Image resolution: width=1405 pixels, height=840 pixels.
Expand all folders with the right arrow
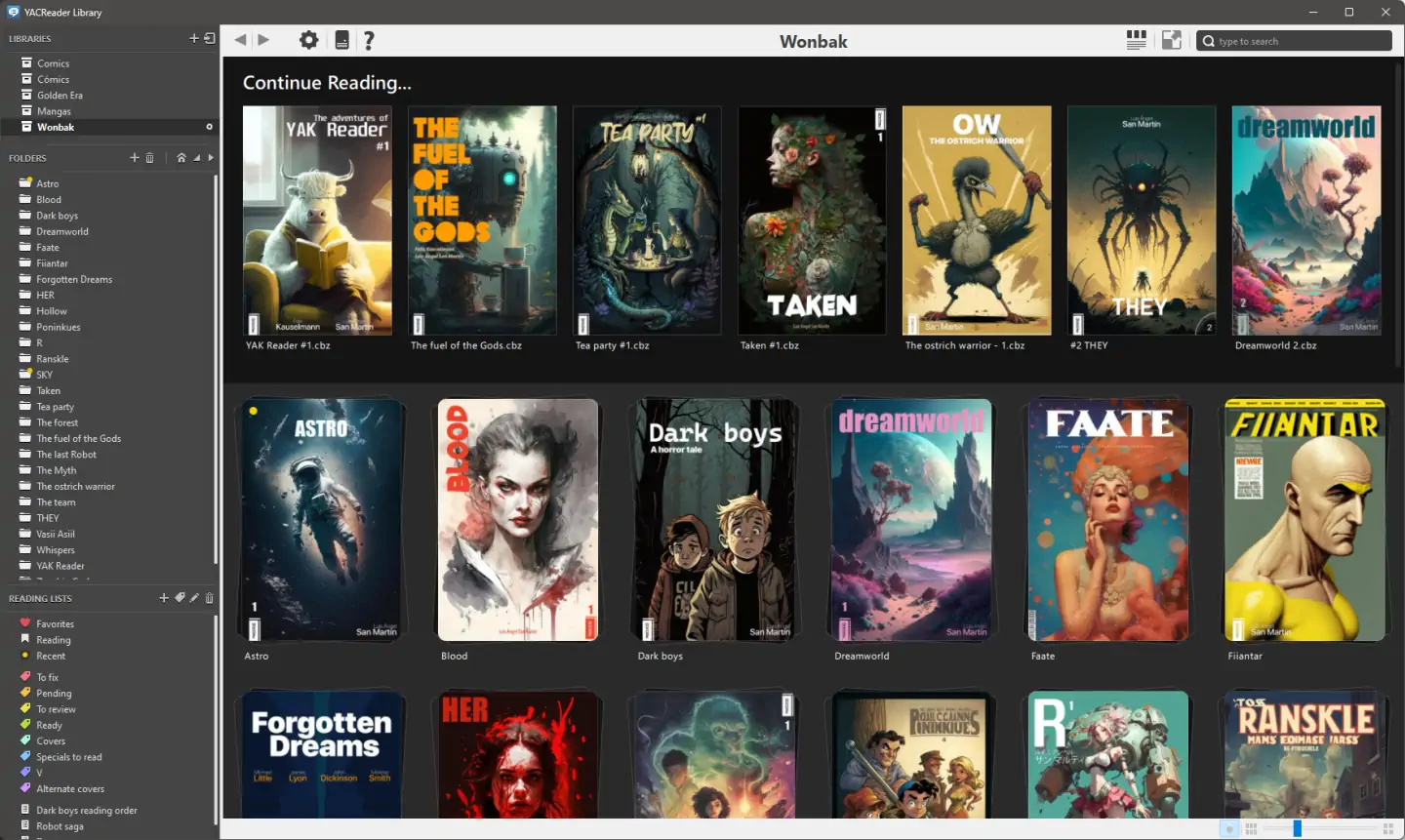(x=211, y=157)
